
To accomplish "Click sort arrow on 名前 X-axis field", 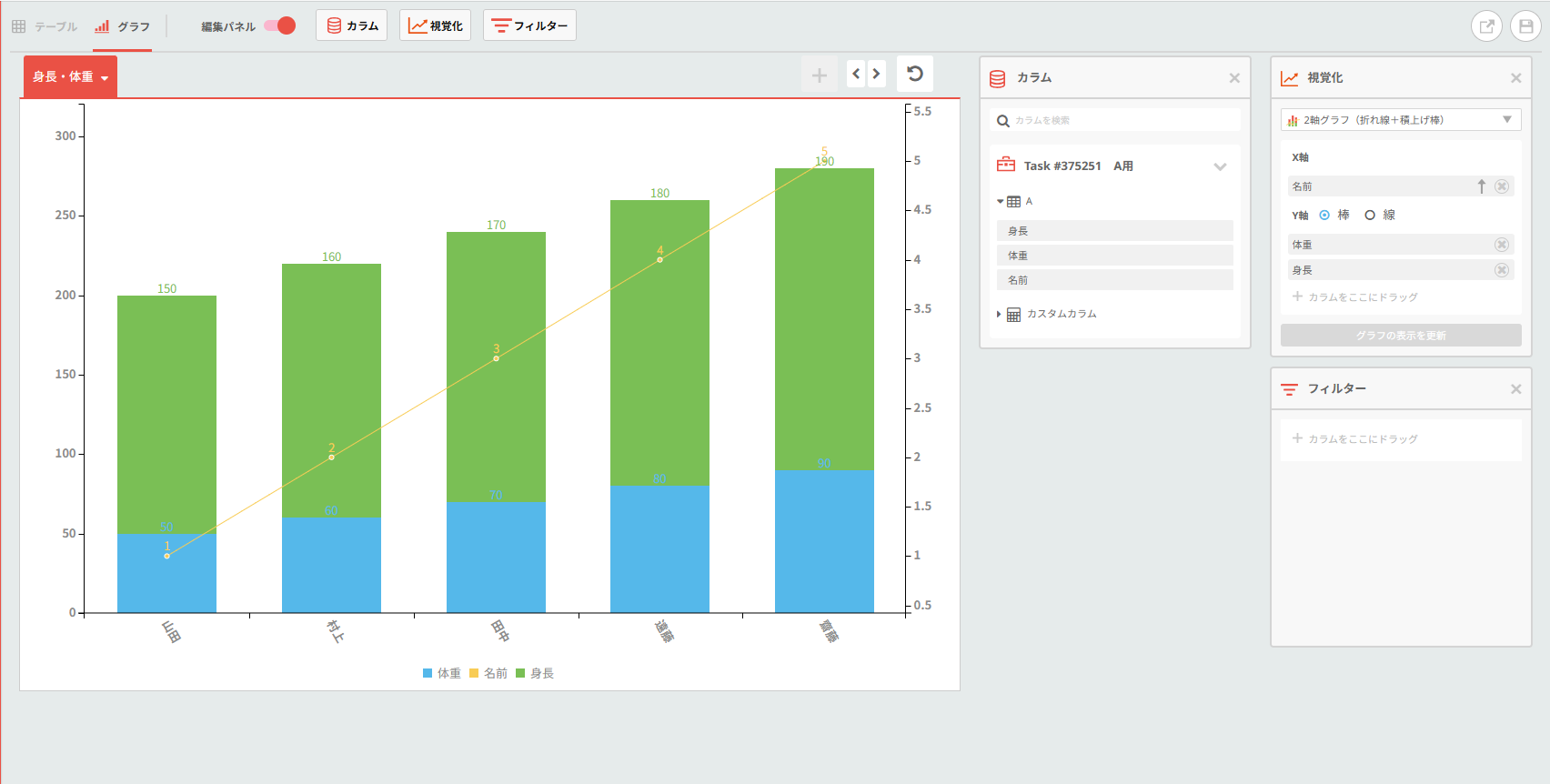I will point(1481,186).
